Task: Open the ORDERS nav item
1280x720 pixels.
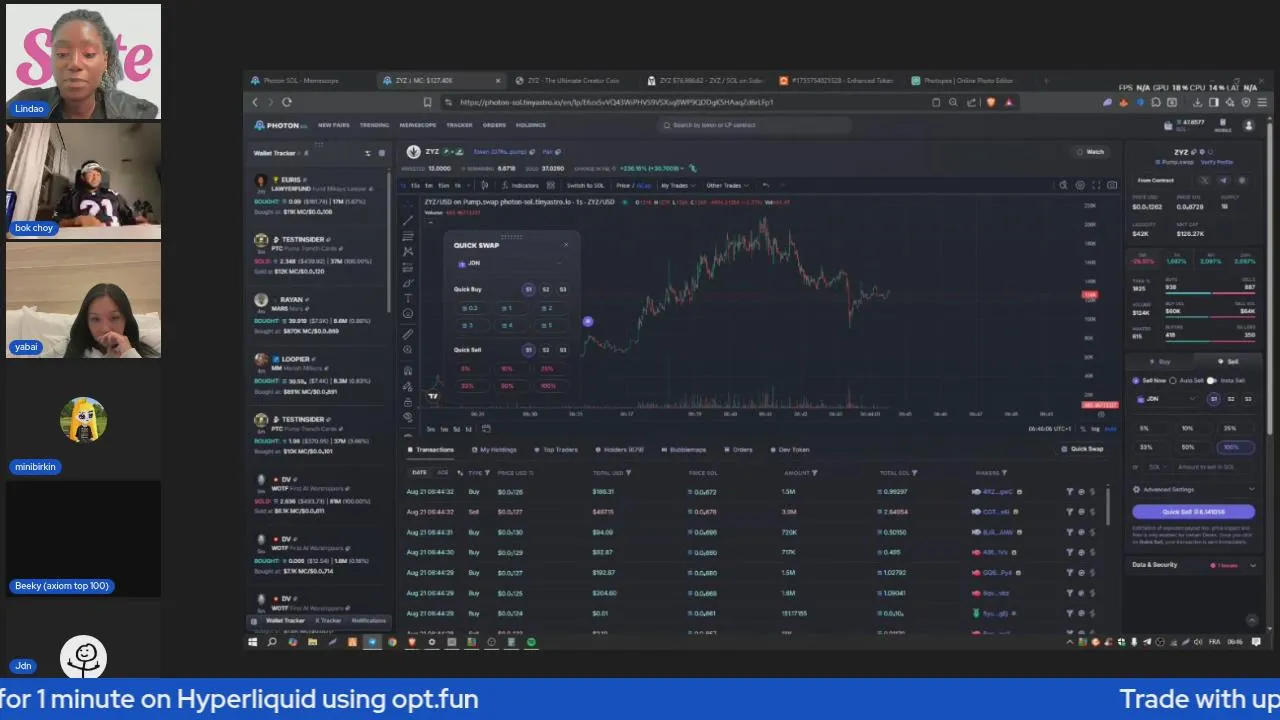Action: click(494, 125)
